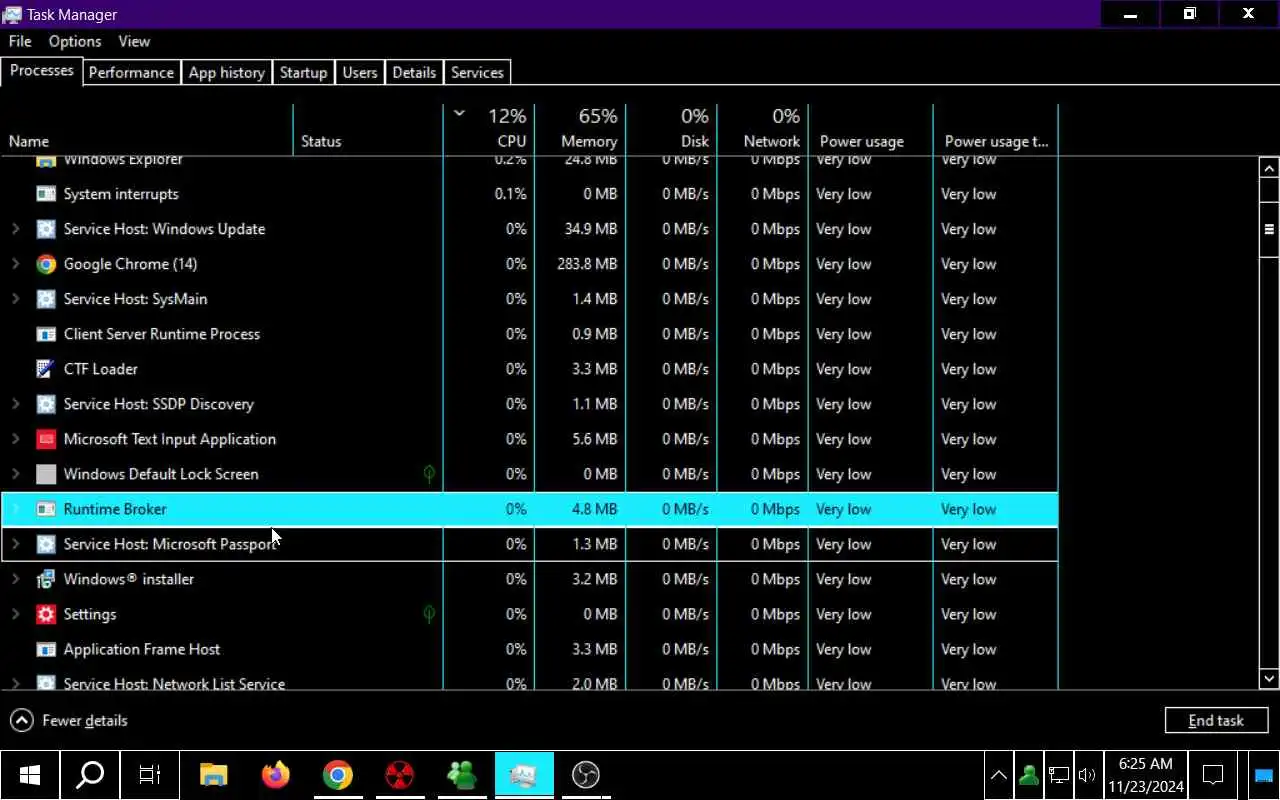The width and height of the screenshot is (1280, 800).
Task: Click the Service Host: SSDP Discovery gear icon
Action: tap(46, 404)
